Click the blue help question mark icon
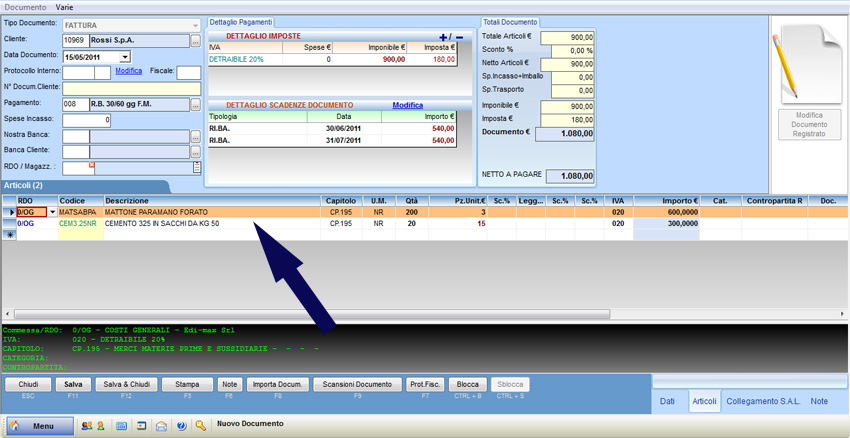 [x=181, y=426]
